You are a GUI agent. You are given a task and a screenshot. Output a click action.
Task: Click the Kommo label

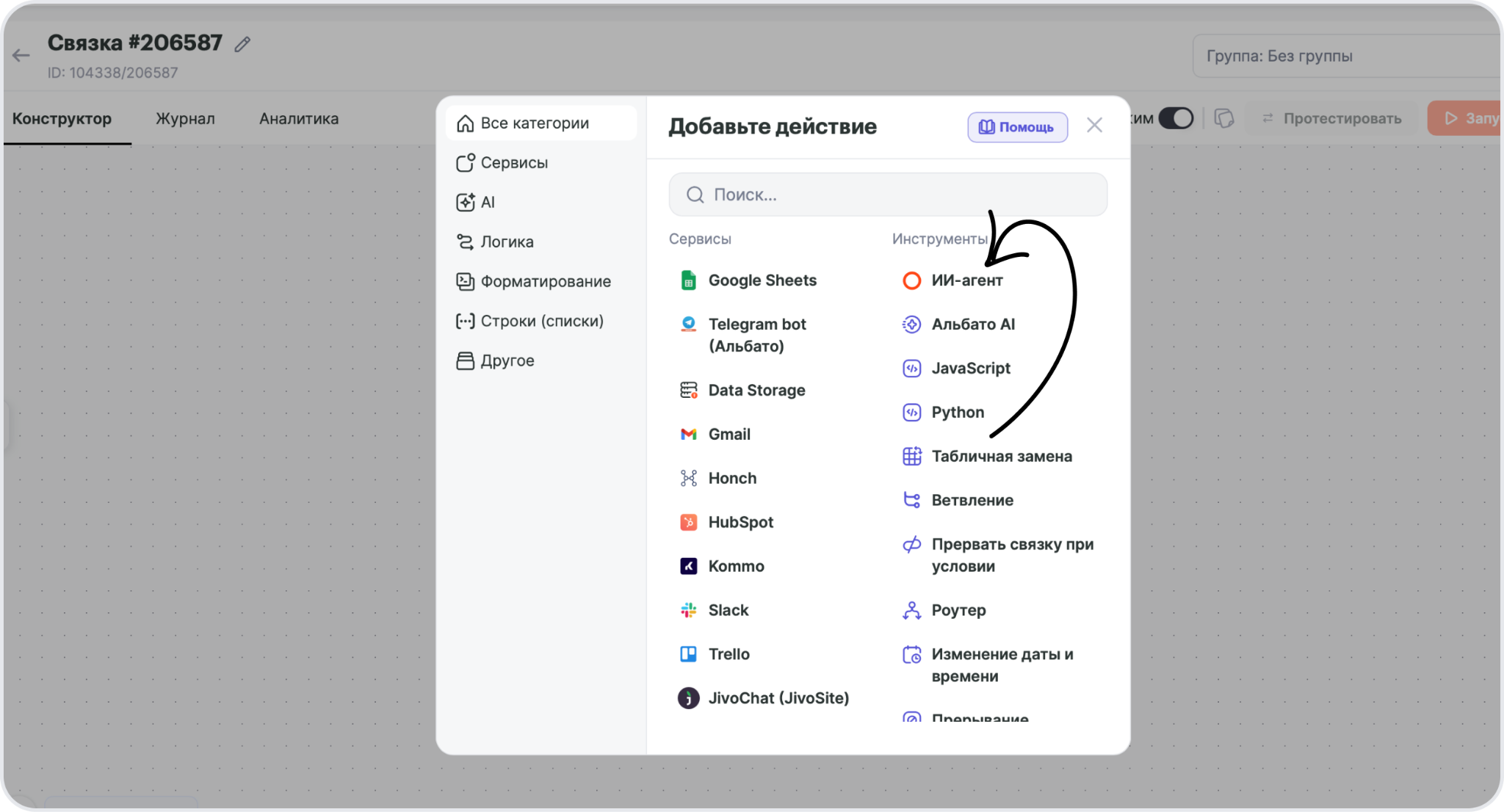coord(736,567)
